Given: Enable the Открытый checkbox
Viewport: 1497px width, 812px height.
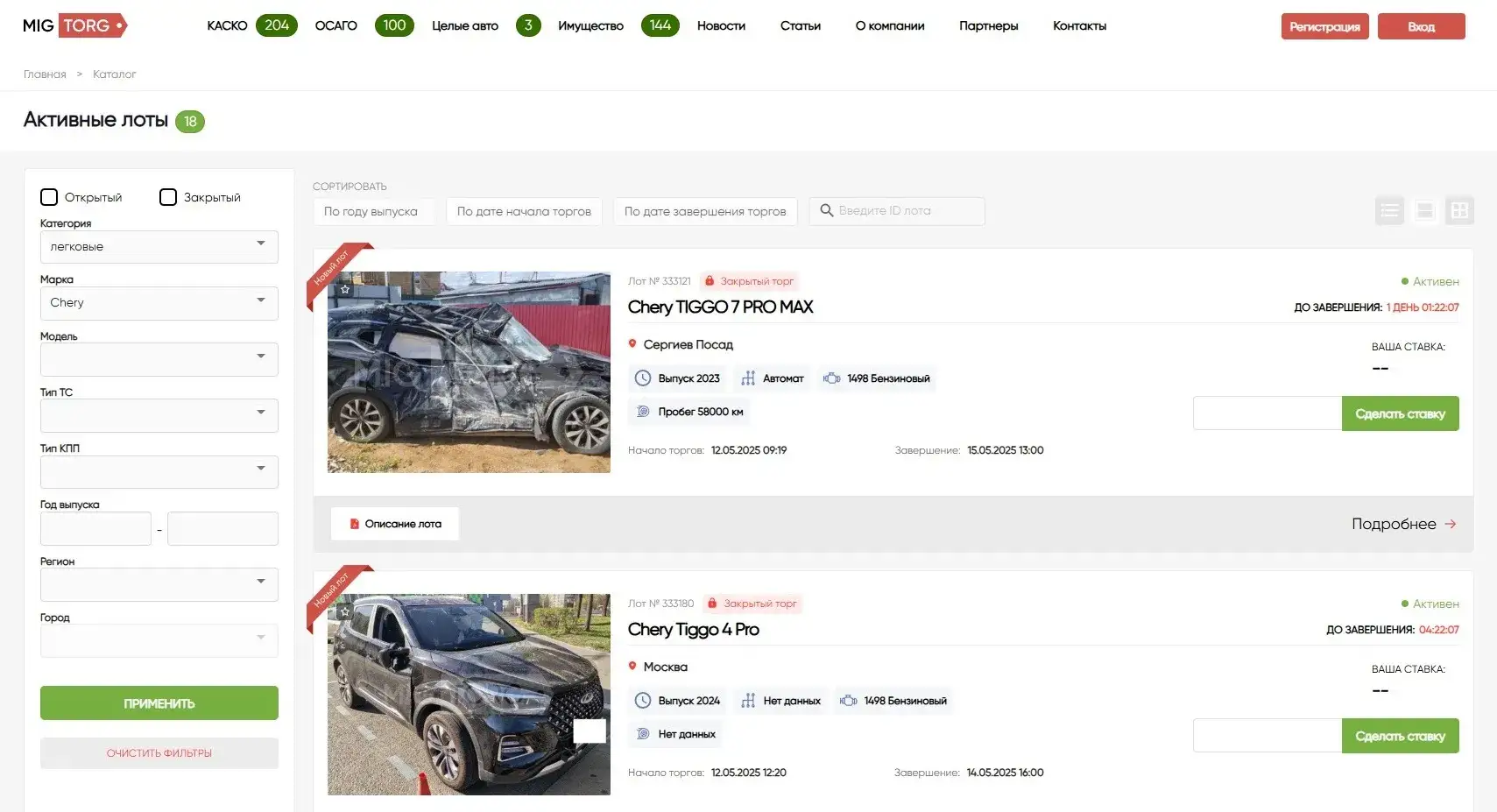Looking at the screenshot, I should 50,197.
